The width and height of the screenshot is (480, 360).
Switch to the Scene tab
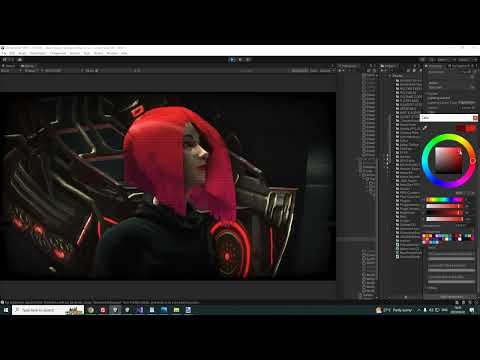(x=9, y=66)
